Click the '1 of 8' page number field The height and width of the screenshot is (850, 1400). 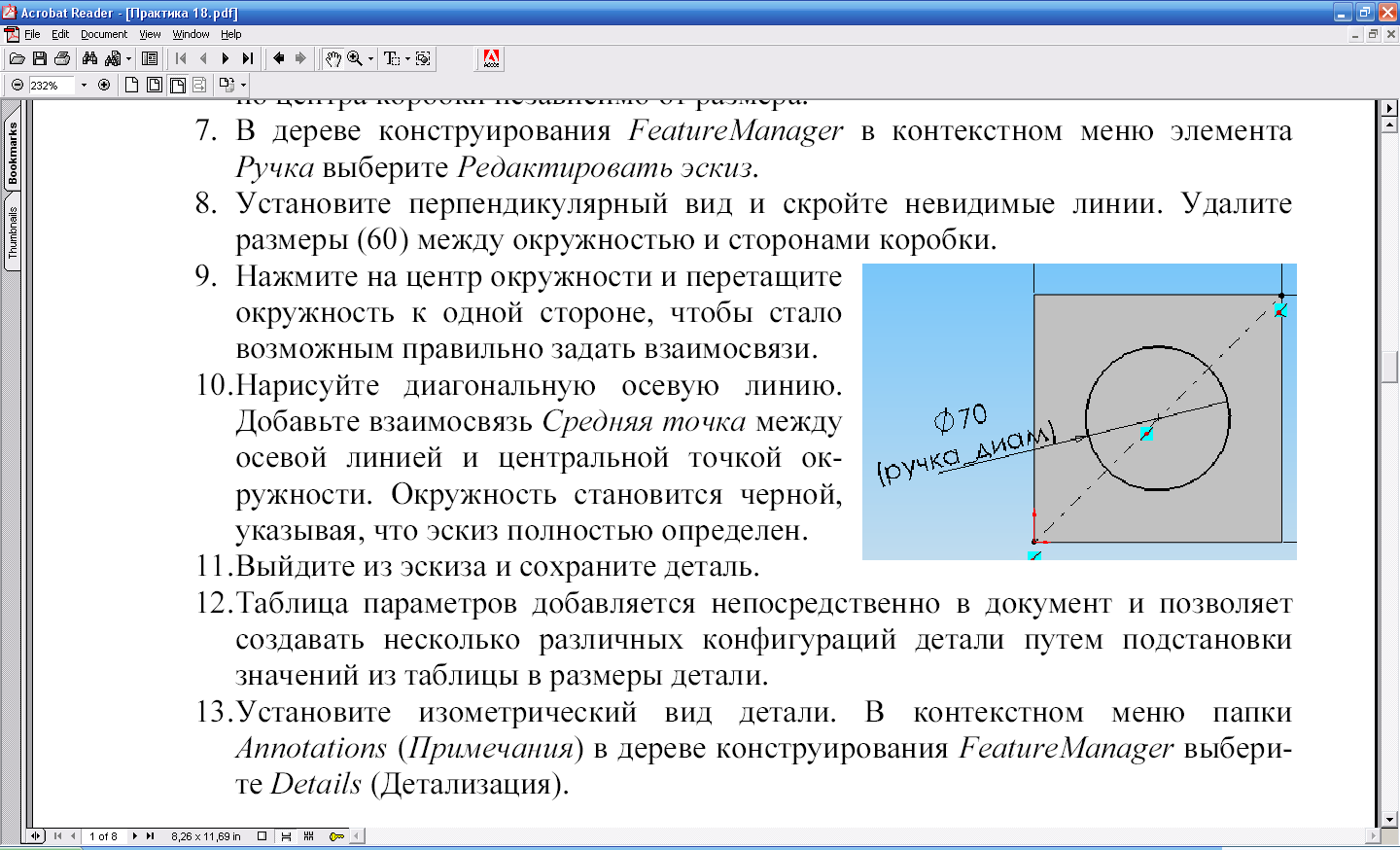coord(103,836)
